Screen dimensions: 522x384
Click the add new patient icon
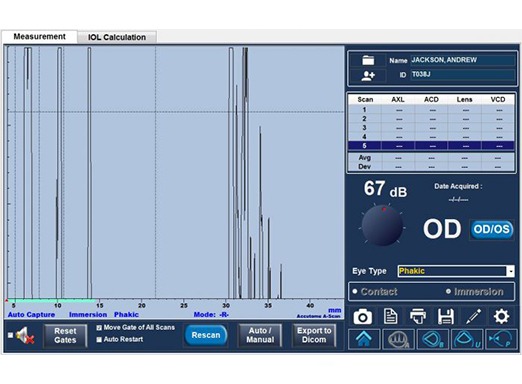click(x=368, y=75)
